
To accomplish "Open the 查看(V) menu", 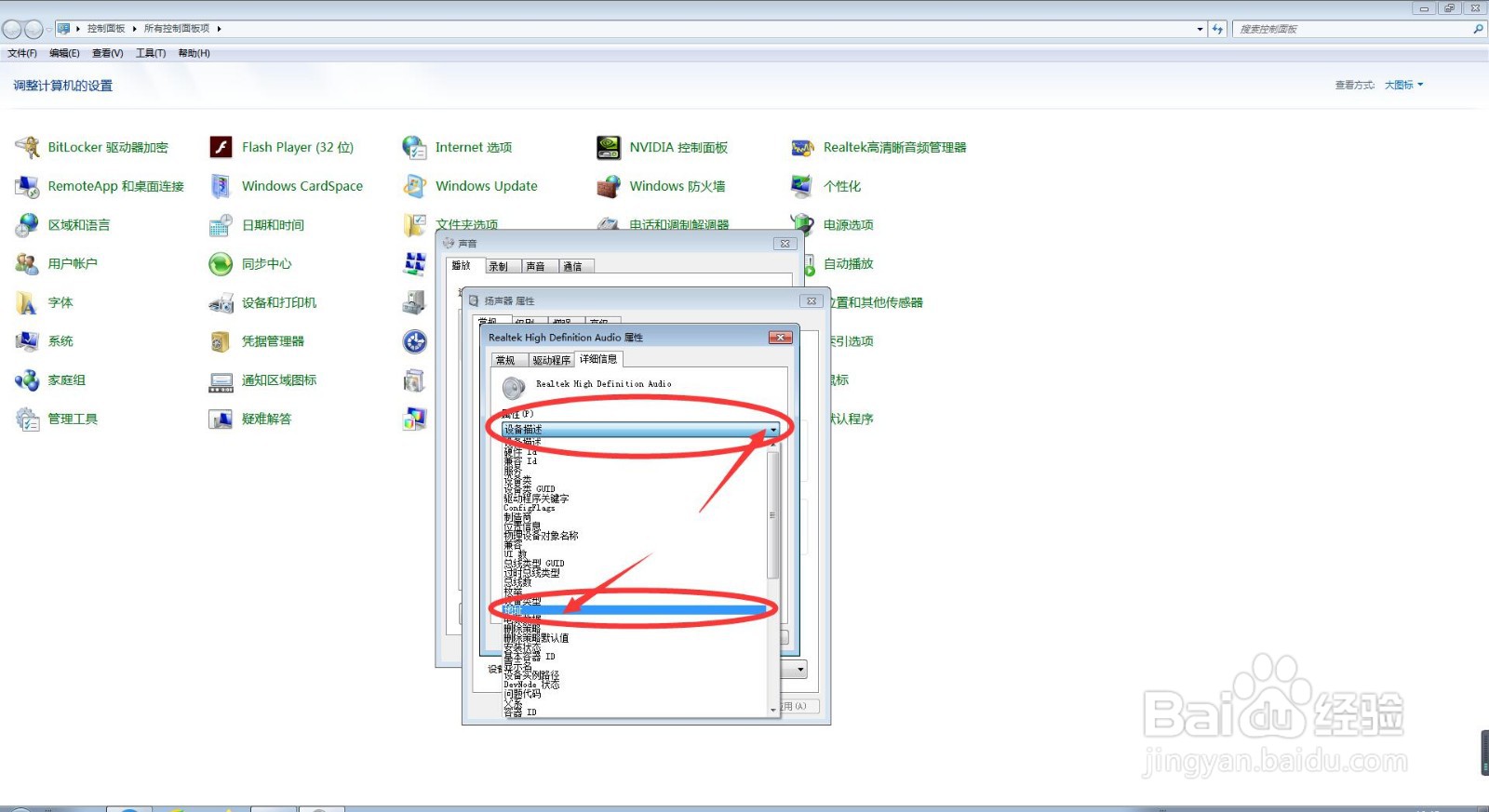I will pos(107,53).
